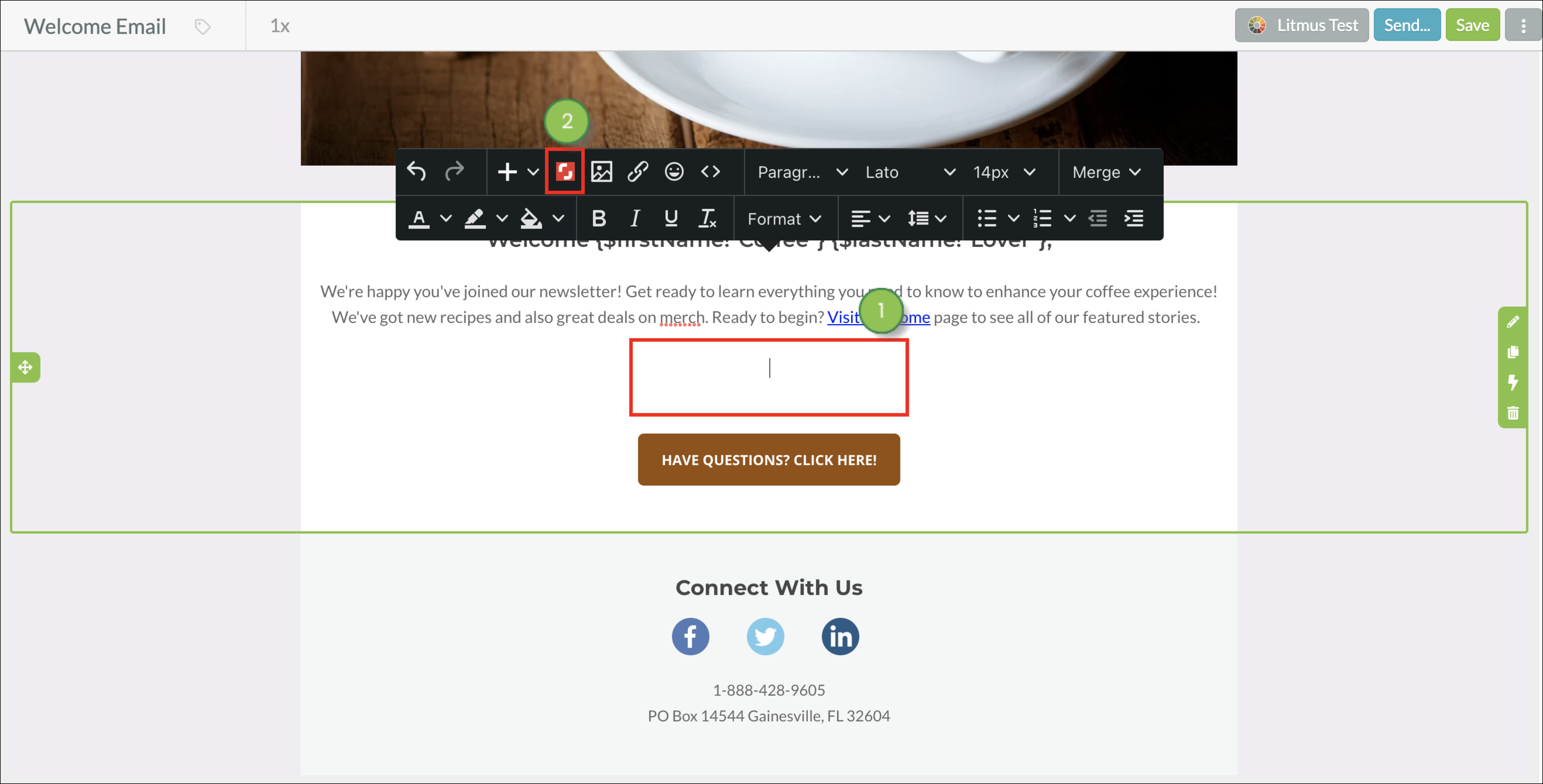Click the line height icon
Image resolution: width=1543 pixels, height=784 pixels.
918,219
